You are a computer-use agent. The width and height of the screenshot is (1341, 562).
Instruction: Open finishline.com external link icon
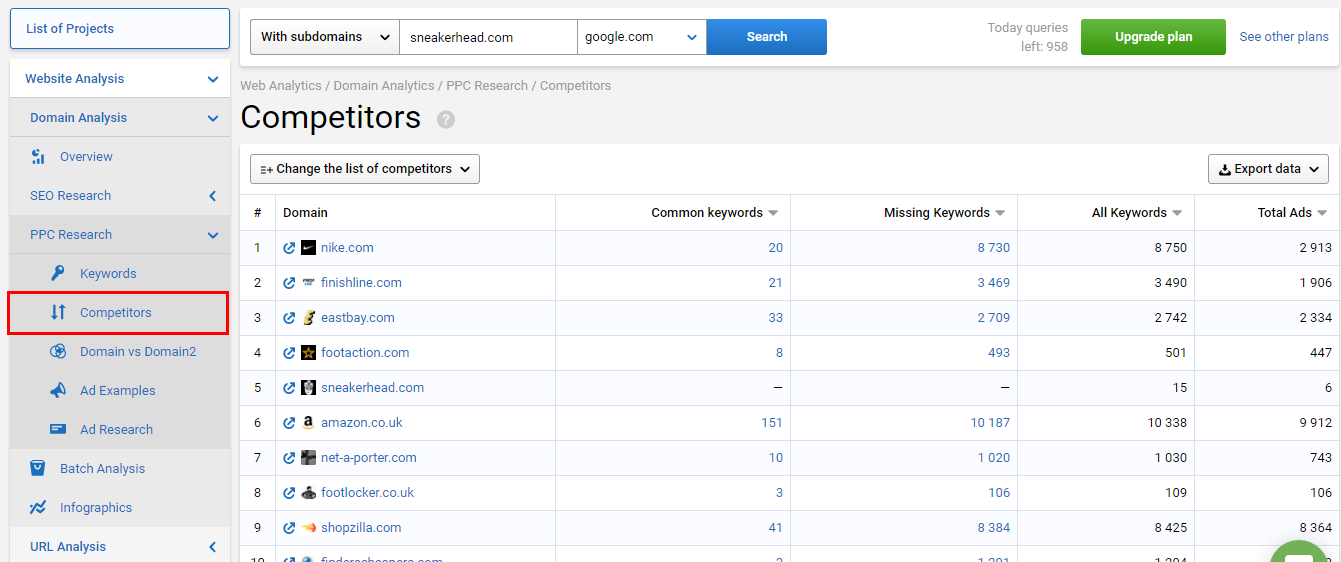(289, 283)
